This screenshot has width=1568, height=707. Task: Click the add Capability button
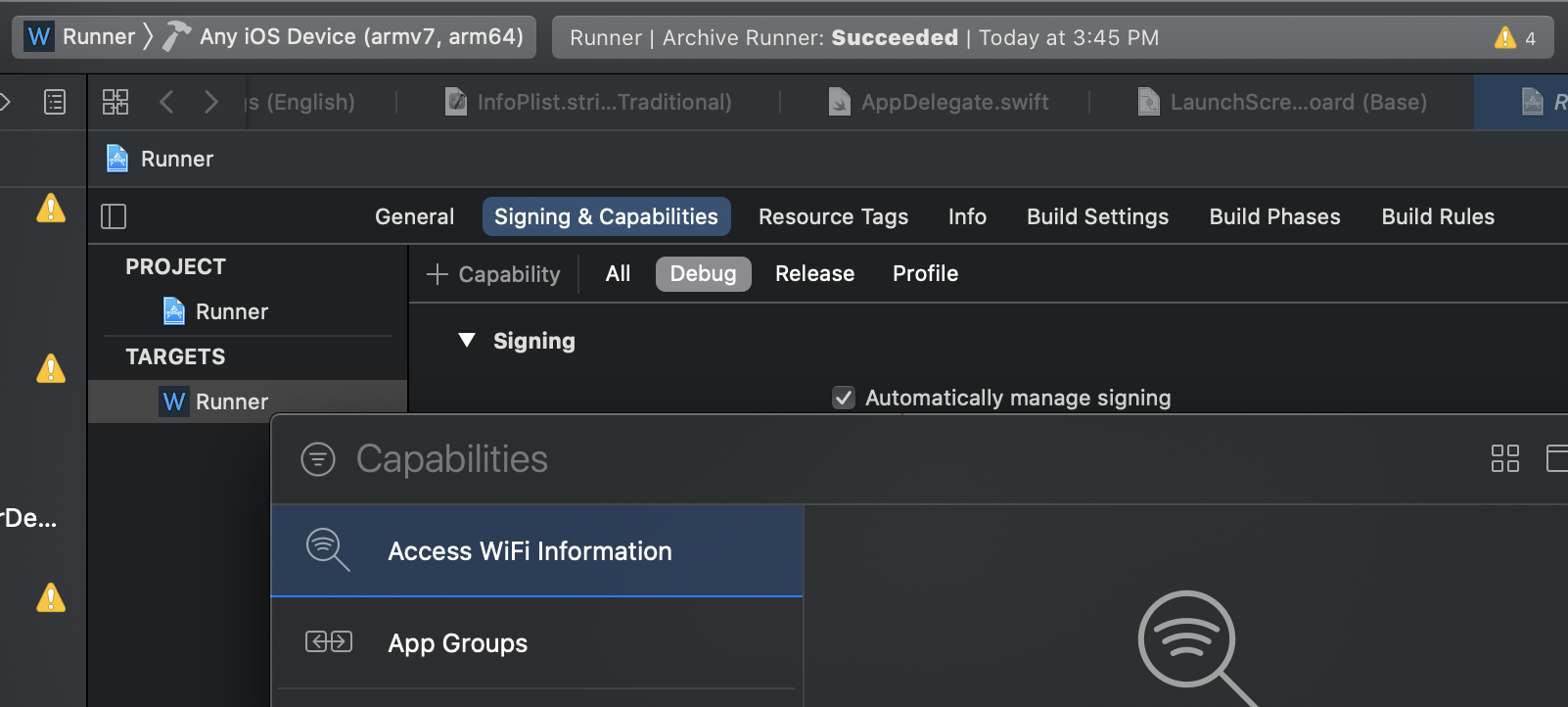coord(494,274)
